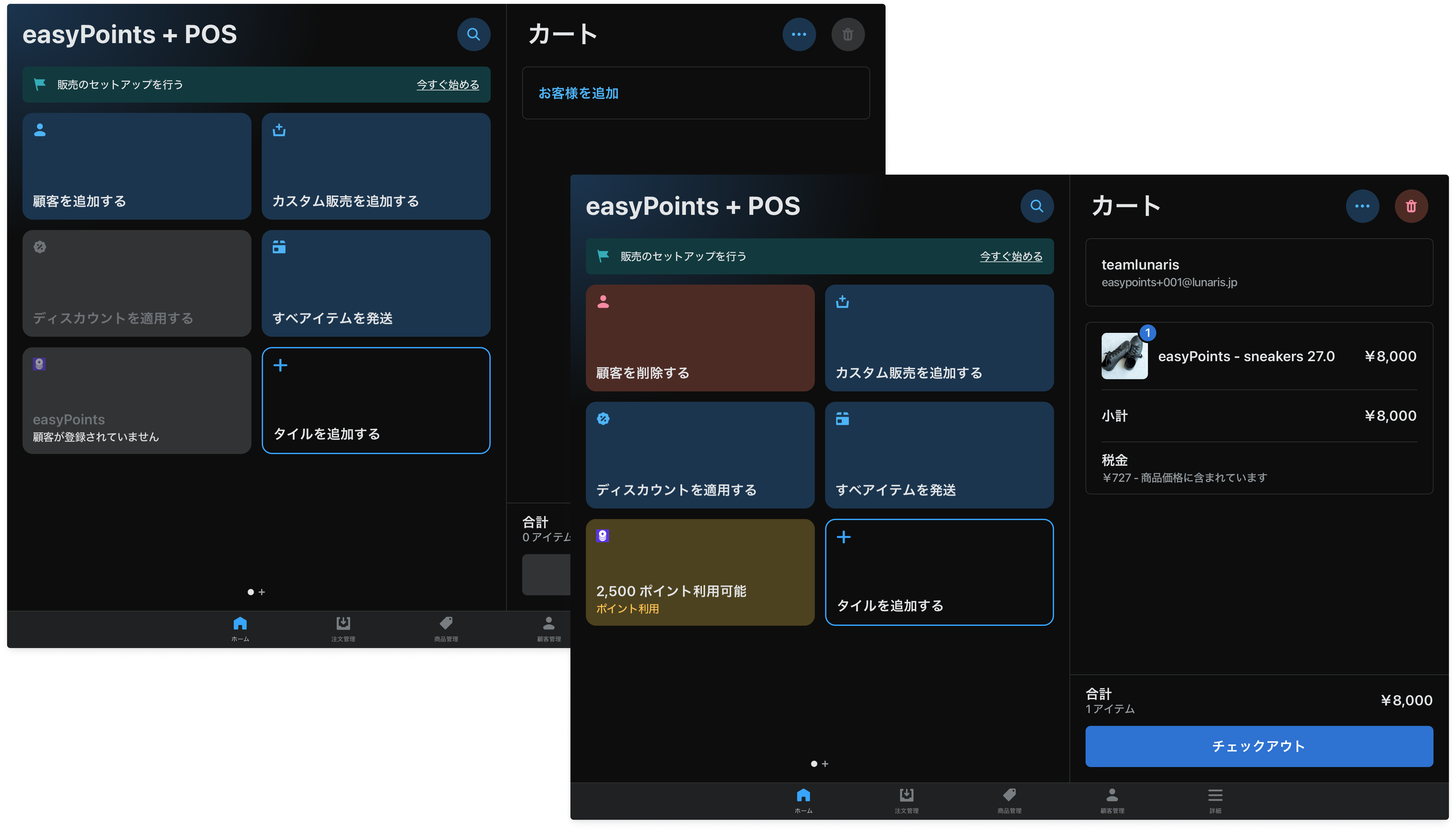Image resolution: width=1456 pixels, height=832 pixels.
Task: Click すべアイテムを発送 tile in front window
Action: 939,455
